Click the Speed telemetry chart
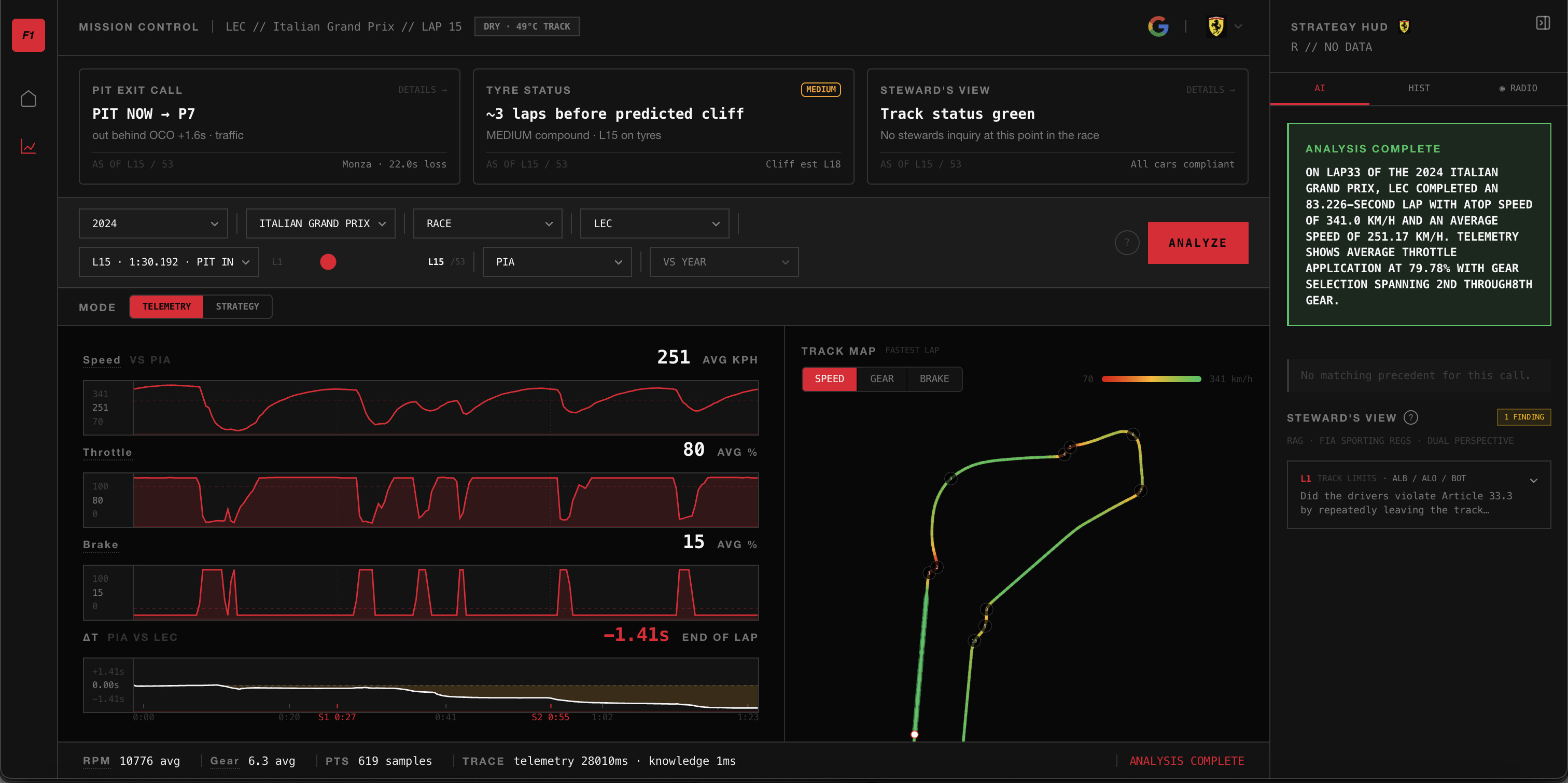1568x783 pixels. (421, 408)
